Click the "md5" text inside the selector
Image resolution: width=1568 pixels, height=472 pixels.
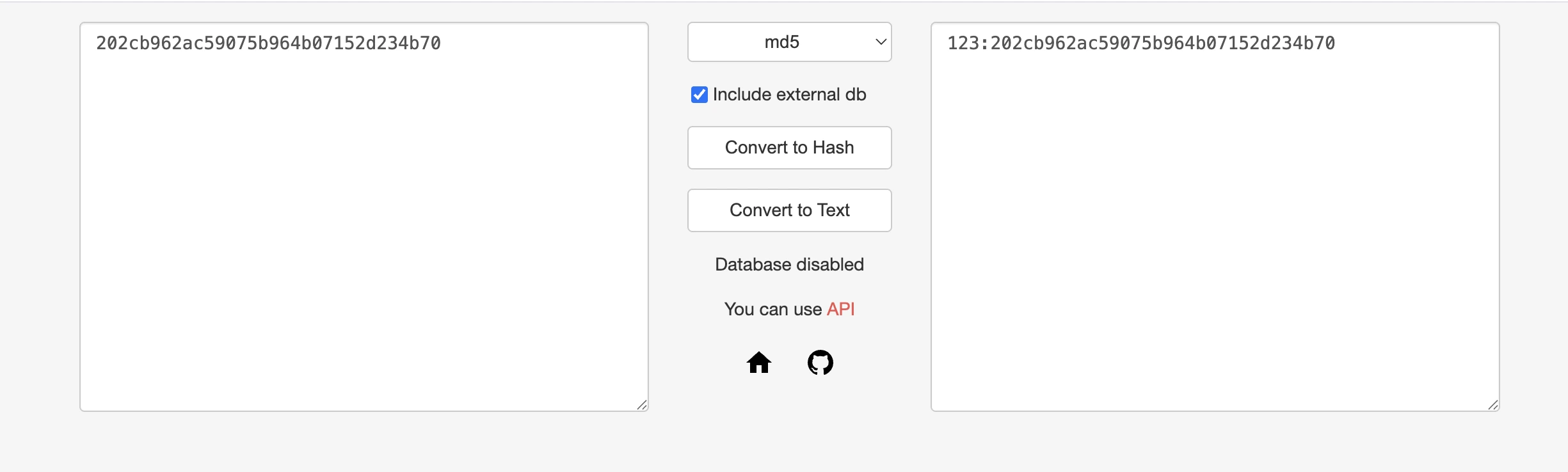pos(781,42)
